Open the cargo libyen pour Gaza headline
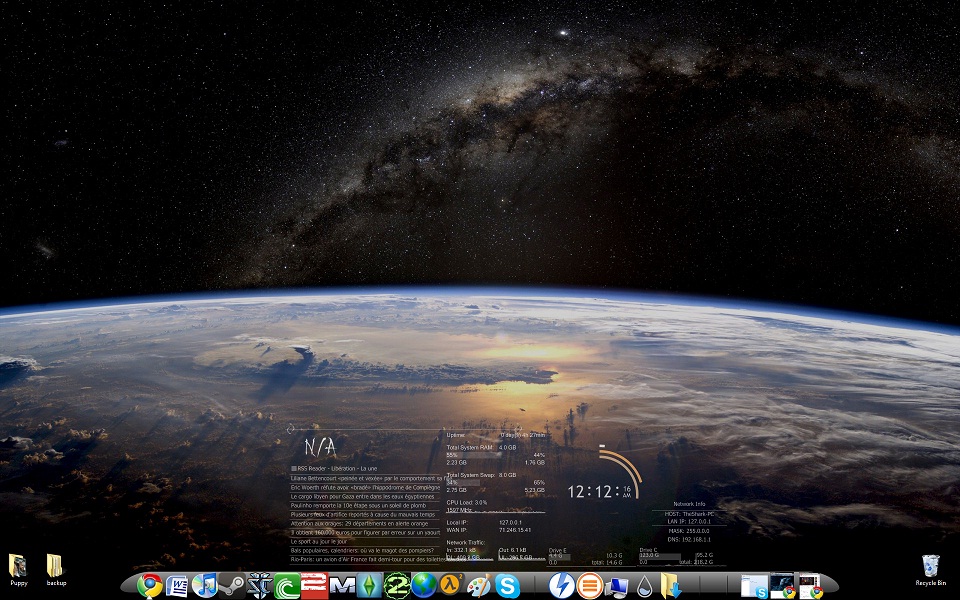Image resolution: width=960 pixels, height=600 pixels. (362, 497)
